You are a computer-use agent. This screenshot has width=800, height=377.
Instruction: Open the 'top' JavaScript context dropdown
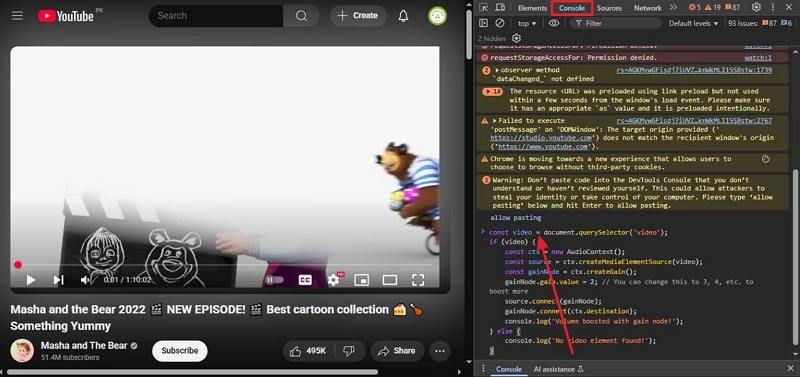click(527, 23)
